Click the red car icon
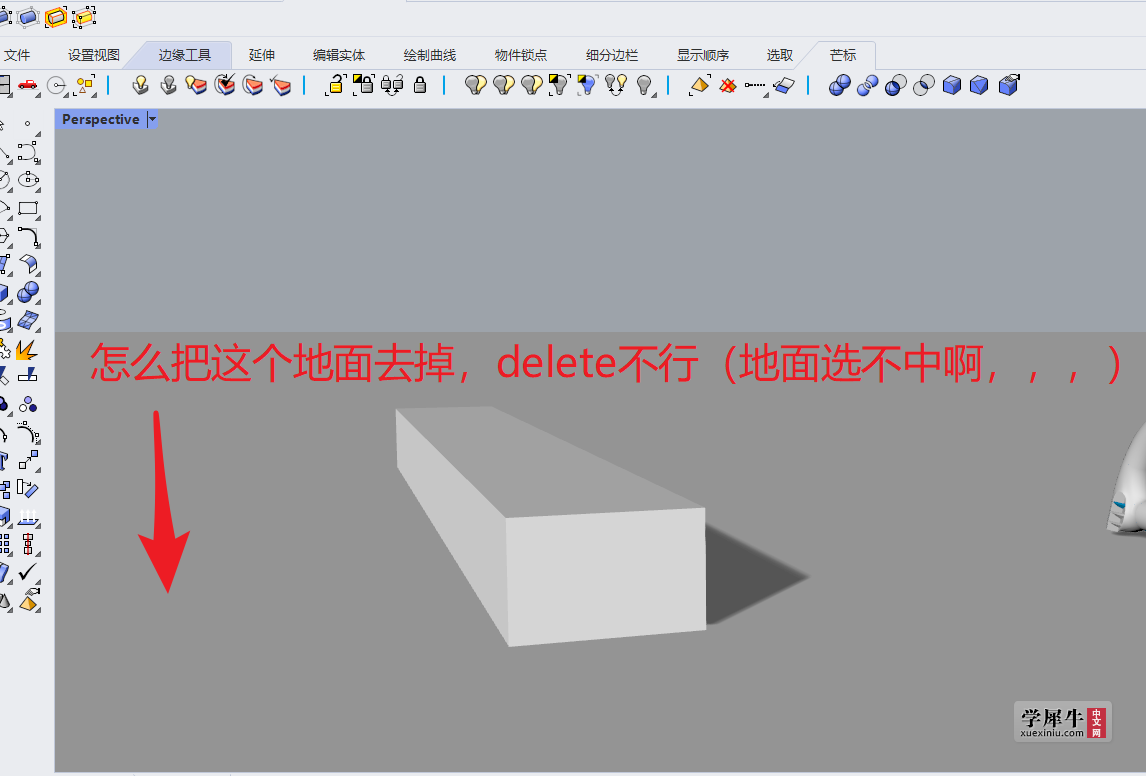This screenshot has width=1146, height=776. pyautogui.click(x=28, y=85)
